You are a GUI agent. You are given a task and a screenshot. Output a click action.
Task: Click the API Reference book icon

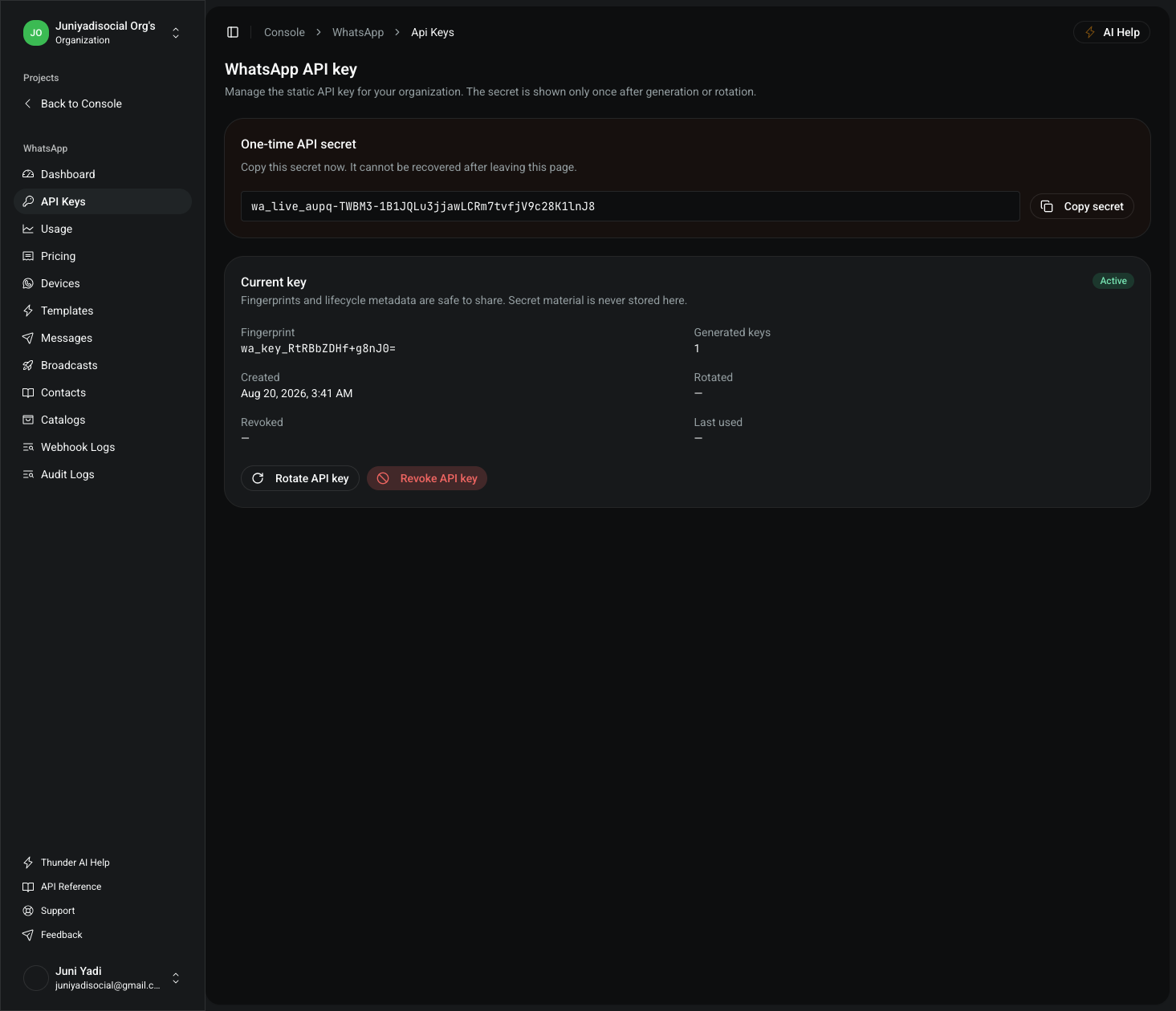(28, 887)
